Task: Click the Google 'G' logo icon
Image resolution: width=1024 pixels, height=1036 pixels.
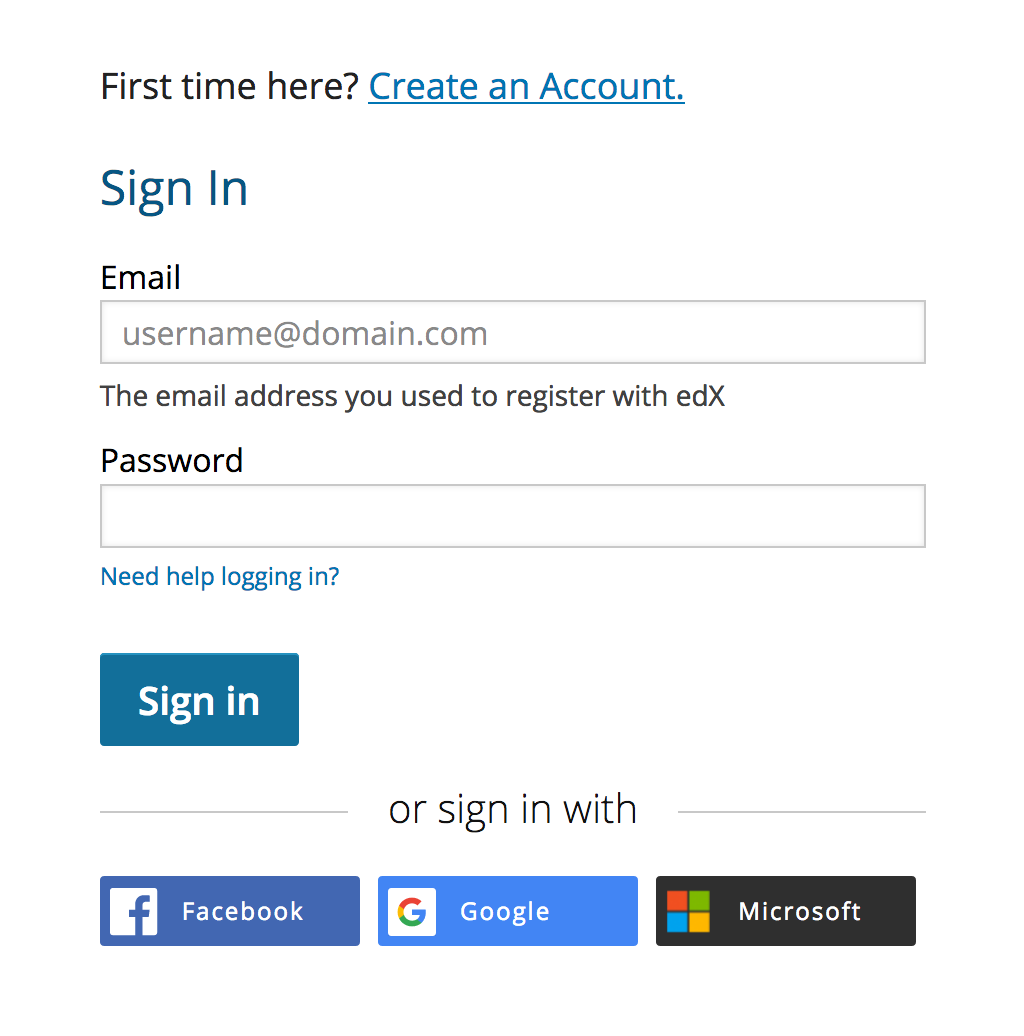Action: click(412, 911)
